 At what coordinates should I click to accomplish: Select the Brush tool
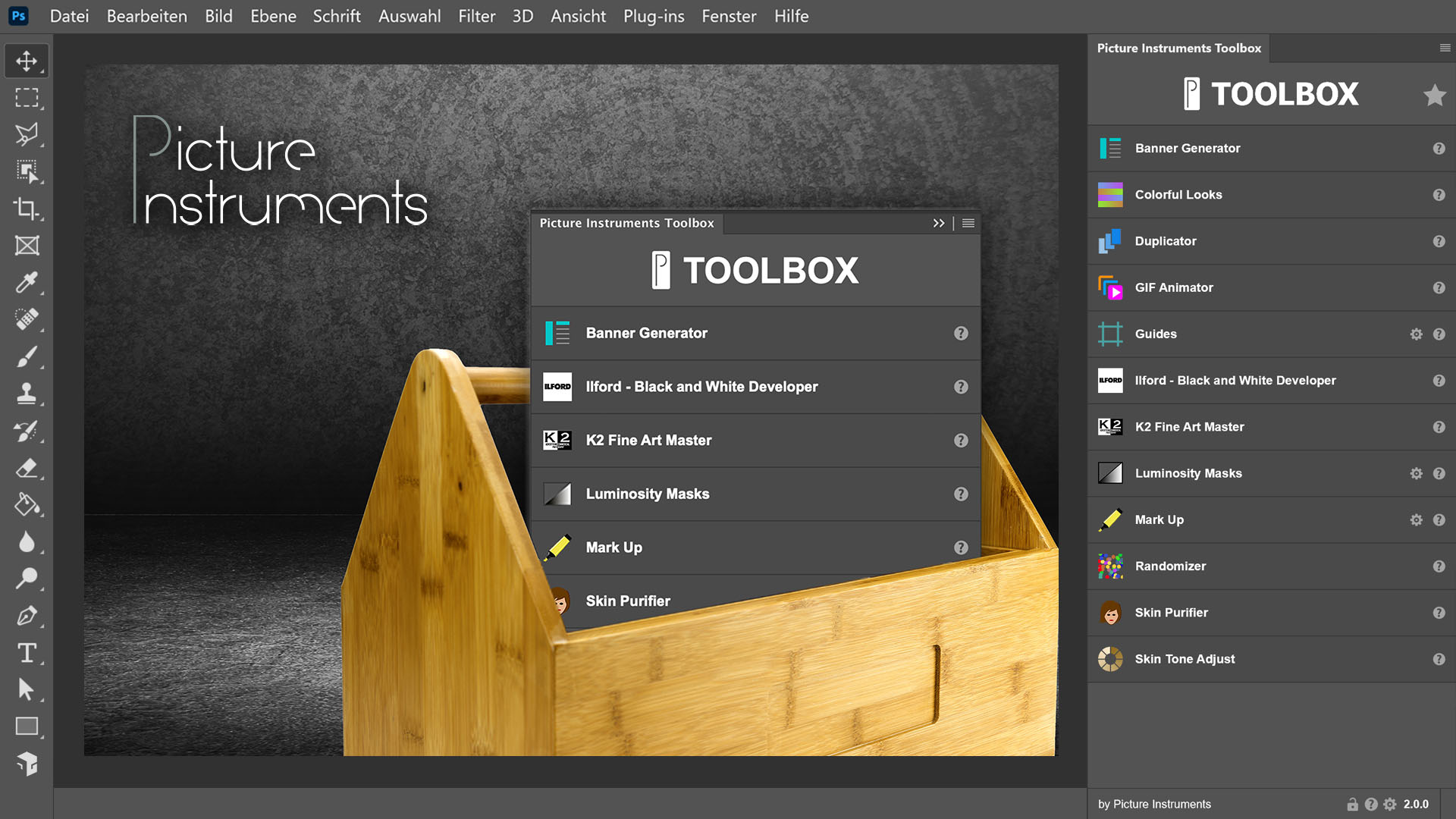click(x=27, y=356)
